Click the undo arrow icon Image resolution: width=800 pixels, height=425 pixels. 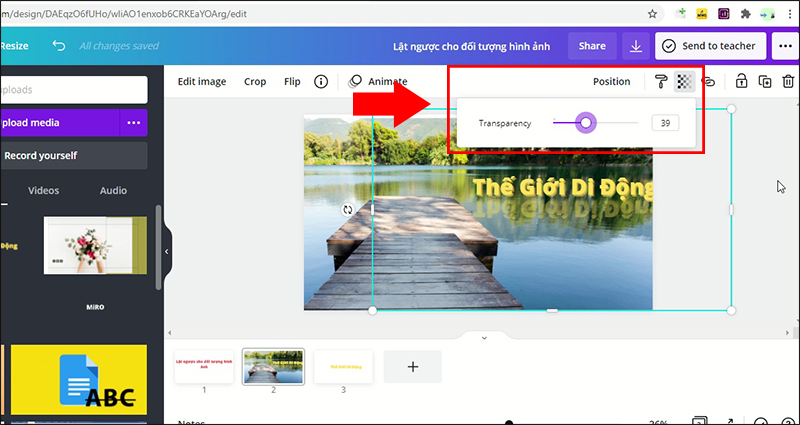pyautogui.click(x=59, y=46)
